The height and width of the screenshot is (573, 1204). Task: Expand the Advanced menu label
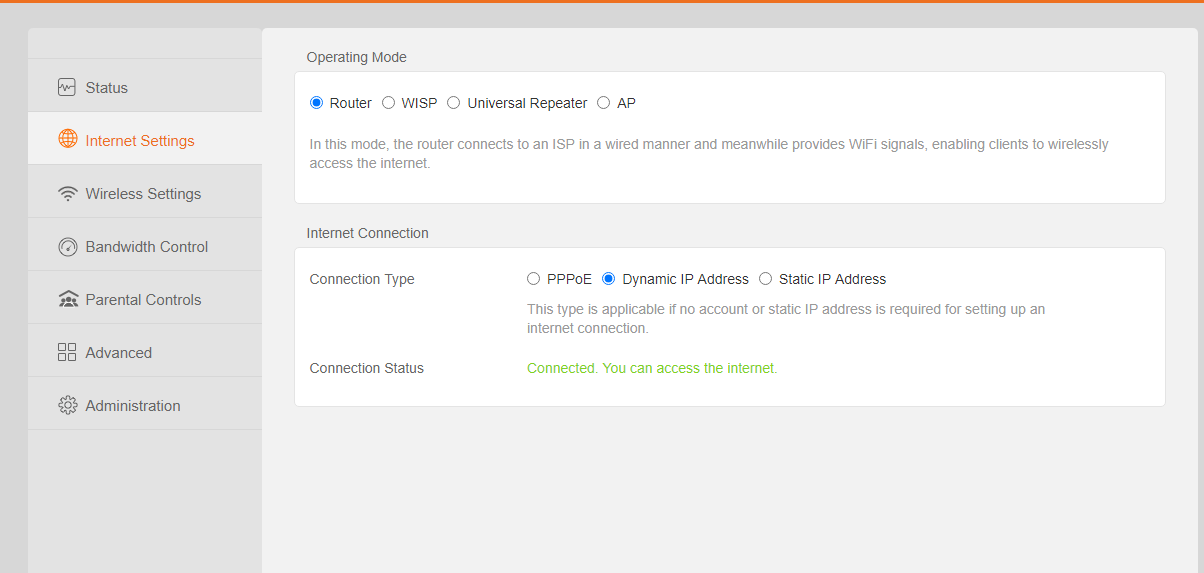coord(119,353)
